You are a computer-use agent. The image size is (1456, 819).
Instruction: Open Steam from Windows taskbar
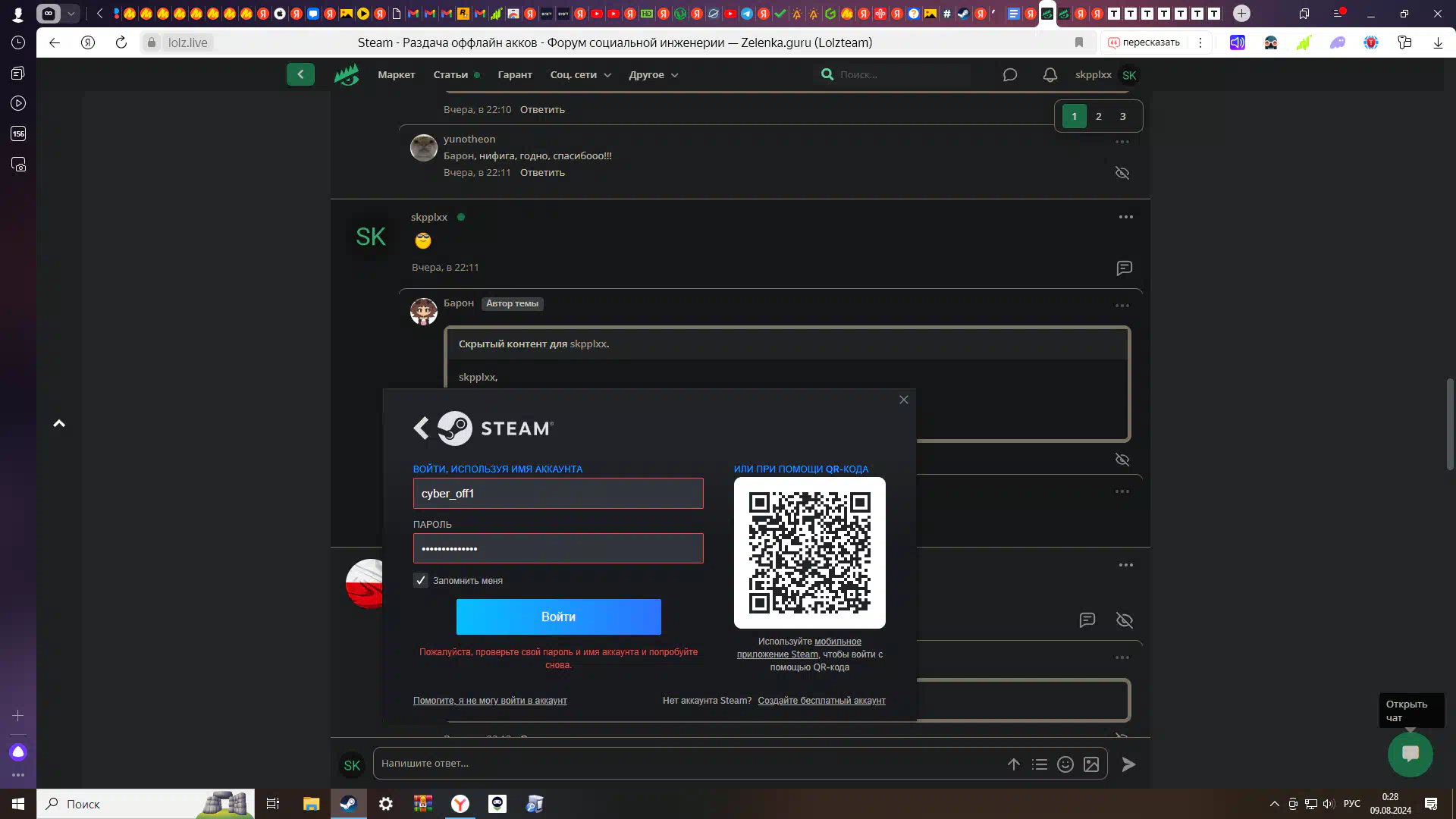[348, 804]
